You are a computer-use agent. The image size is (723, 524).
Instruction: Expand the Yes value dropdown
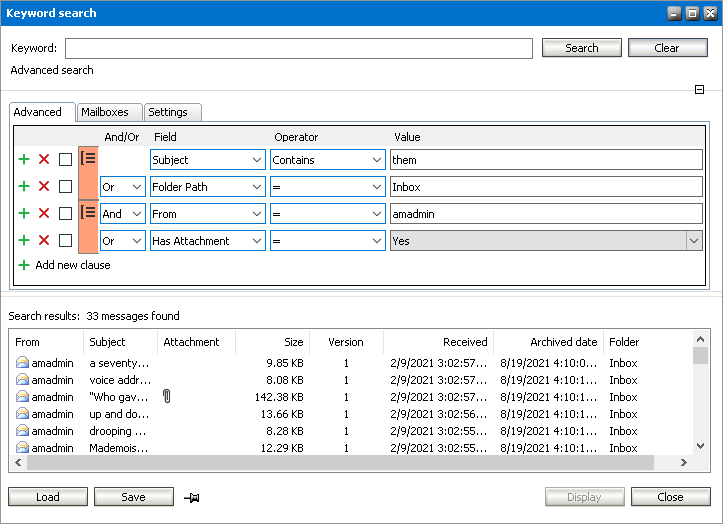(693, 241)
